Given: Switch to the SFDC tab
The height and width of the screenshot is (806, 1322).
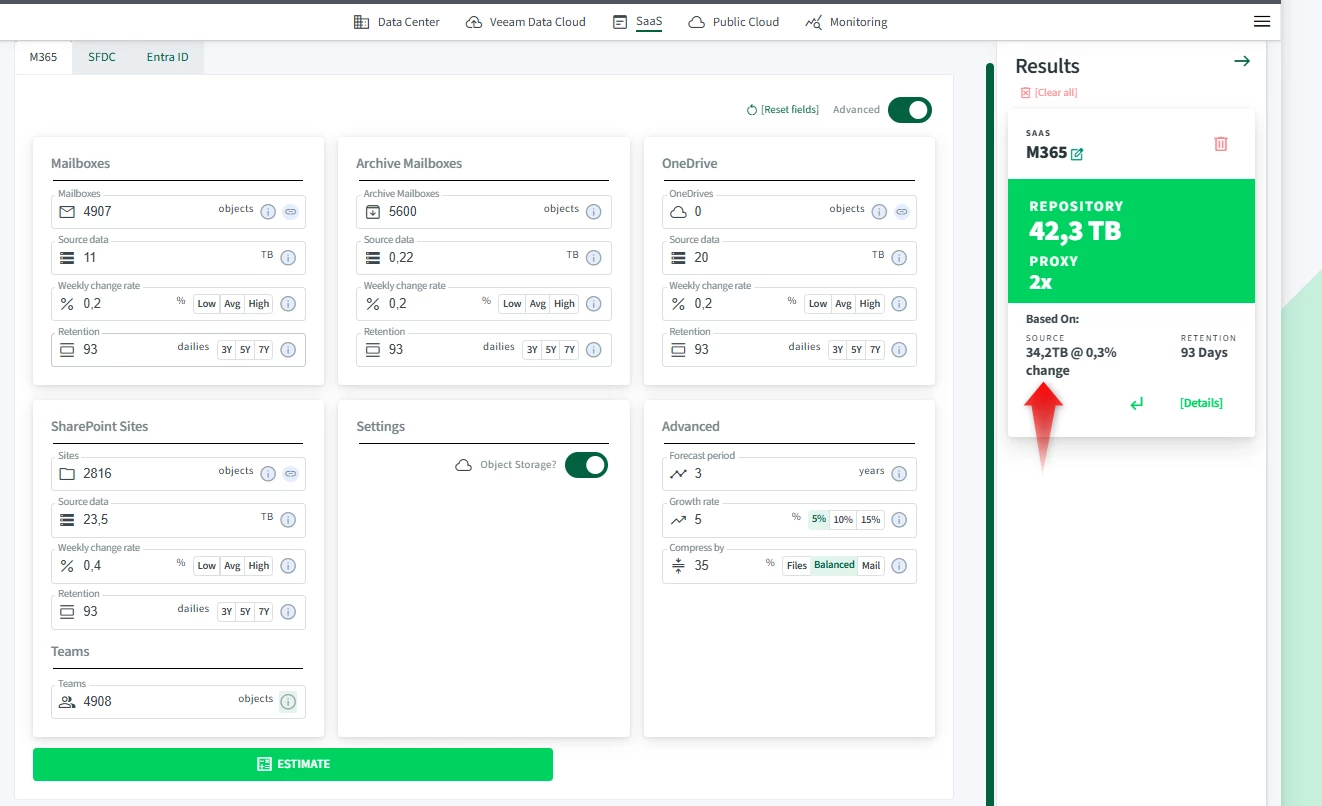Looking at the screenshot, I should [102, 57].
